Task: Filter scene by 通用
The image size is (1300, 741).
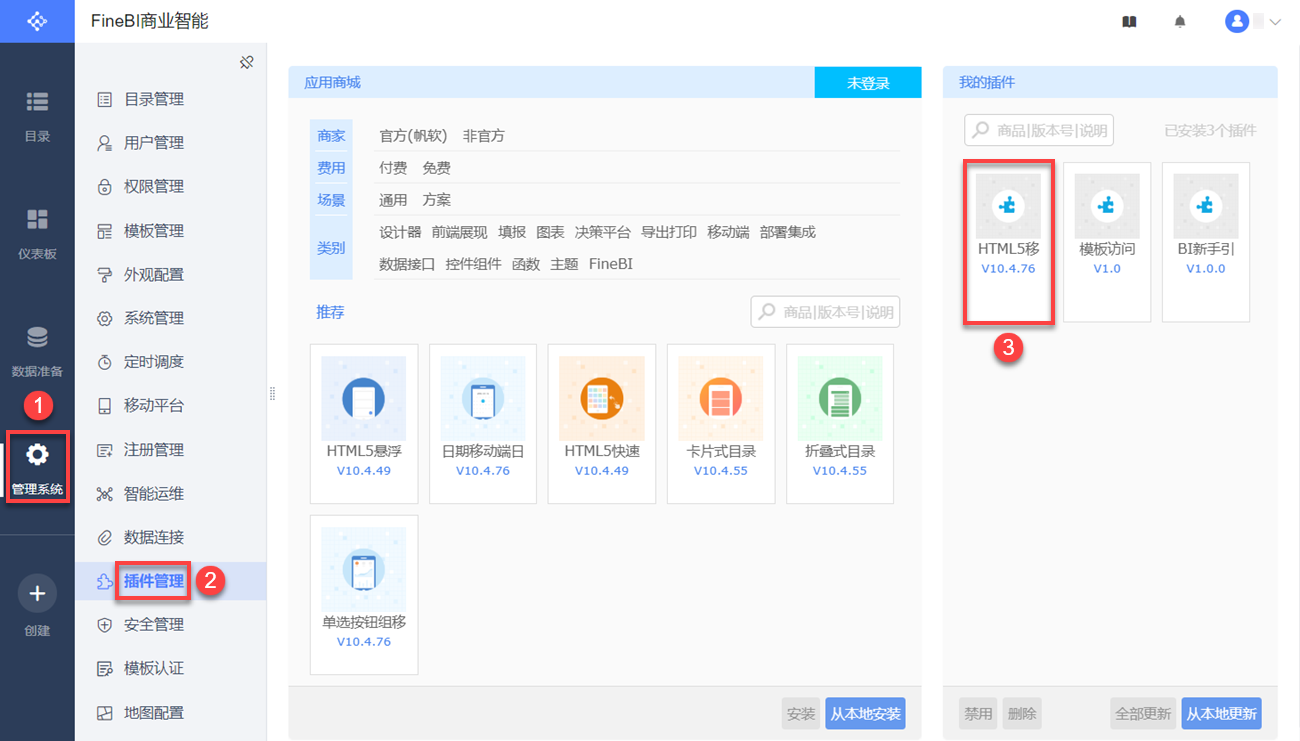Action: pyautogui.click(x=393, y=200)
